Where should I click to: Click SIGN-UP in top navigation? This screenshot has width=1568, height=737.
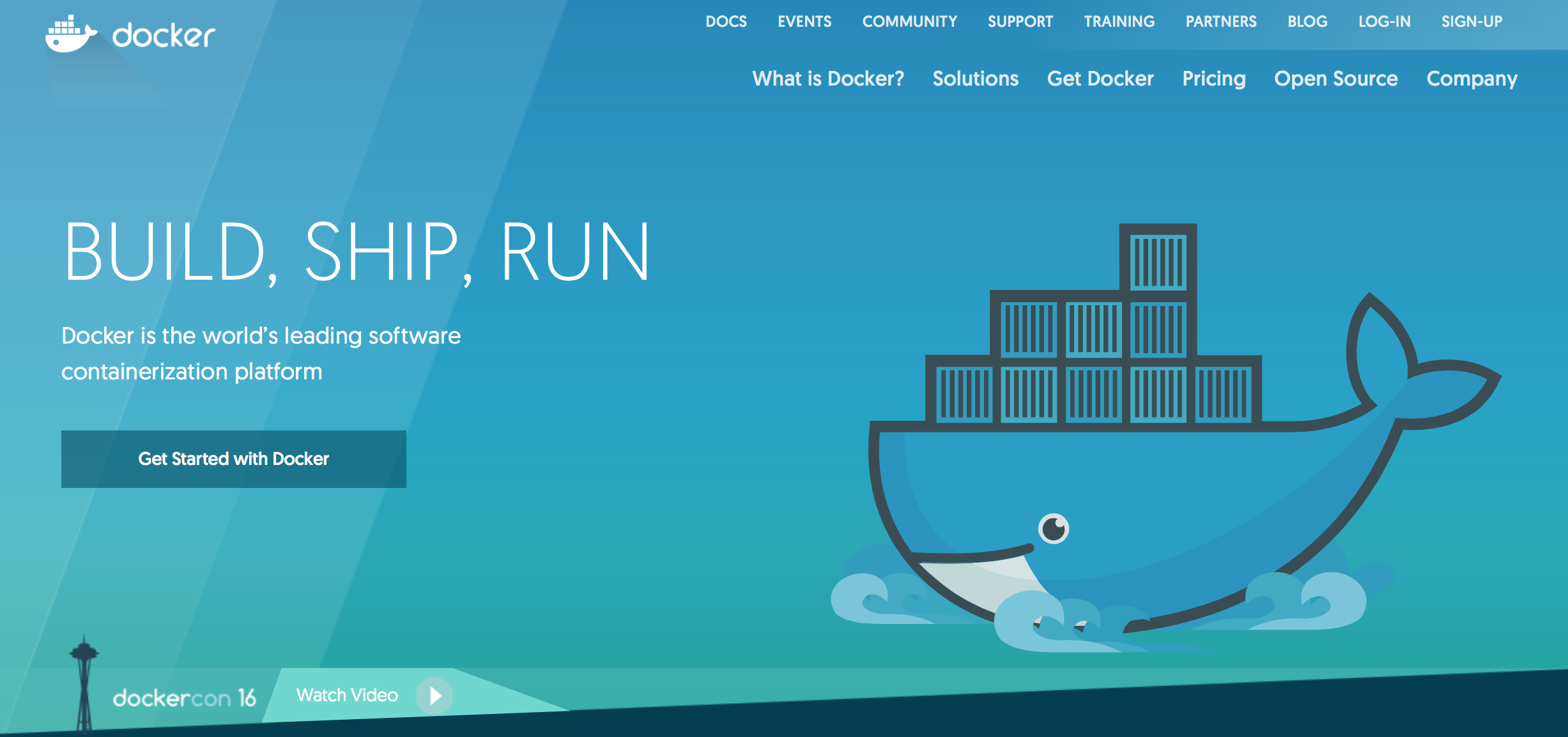pos(1472,22)
